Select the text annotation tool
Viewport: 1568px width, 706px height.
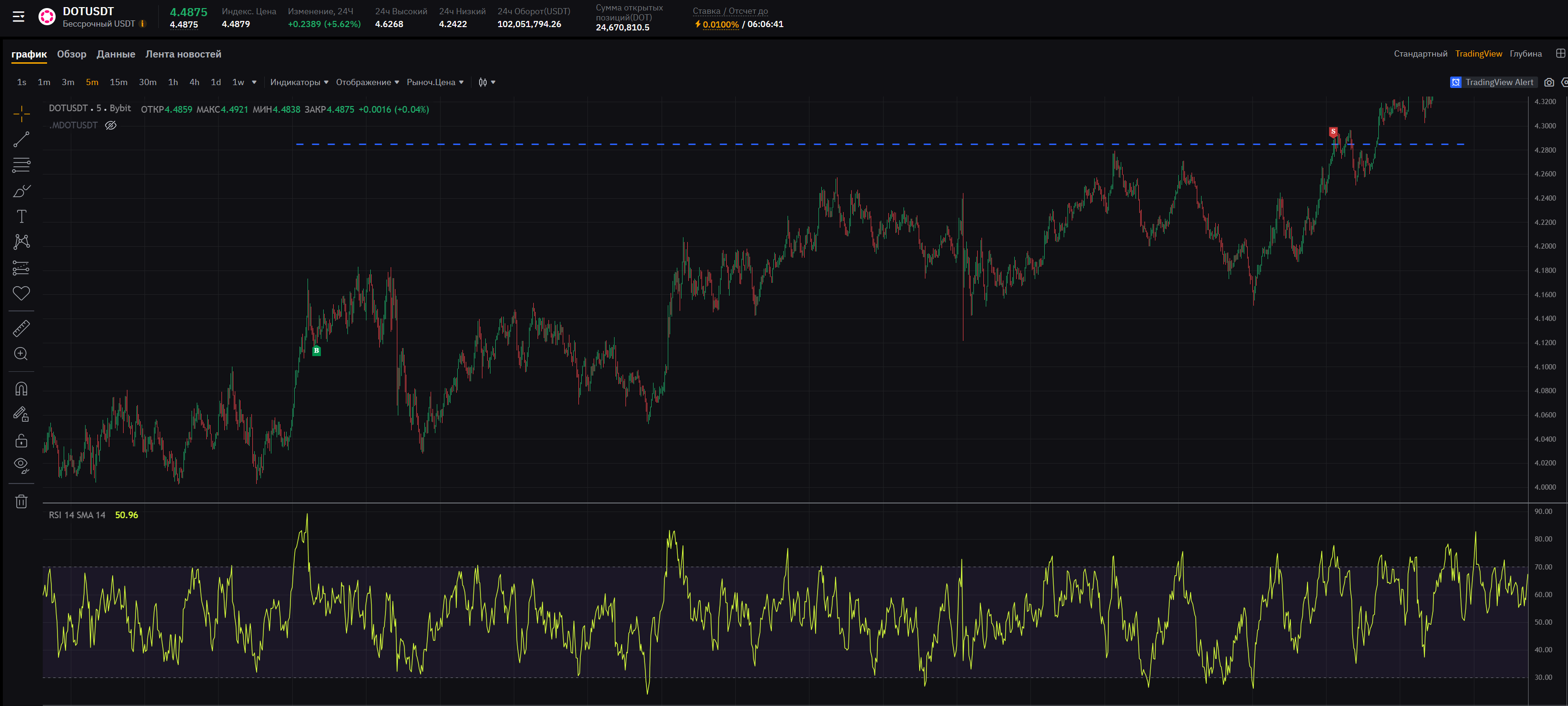point(21,217)
